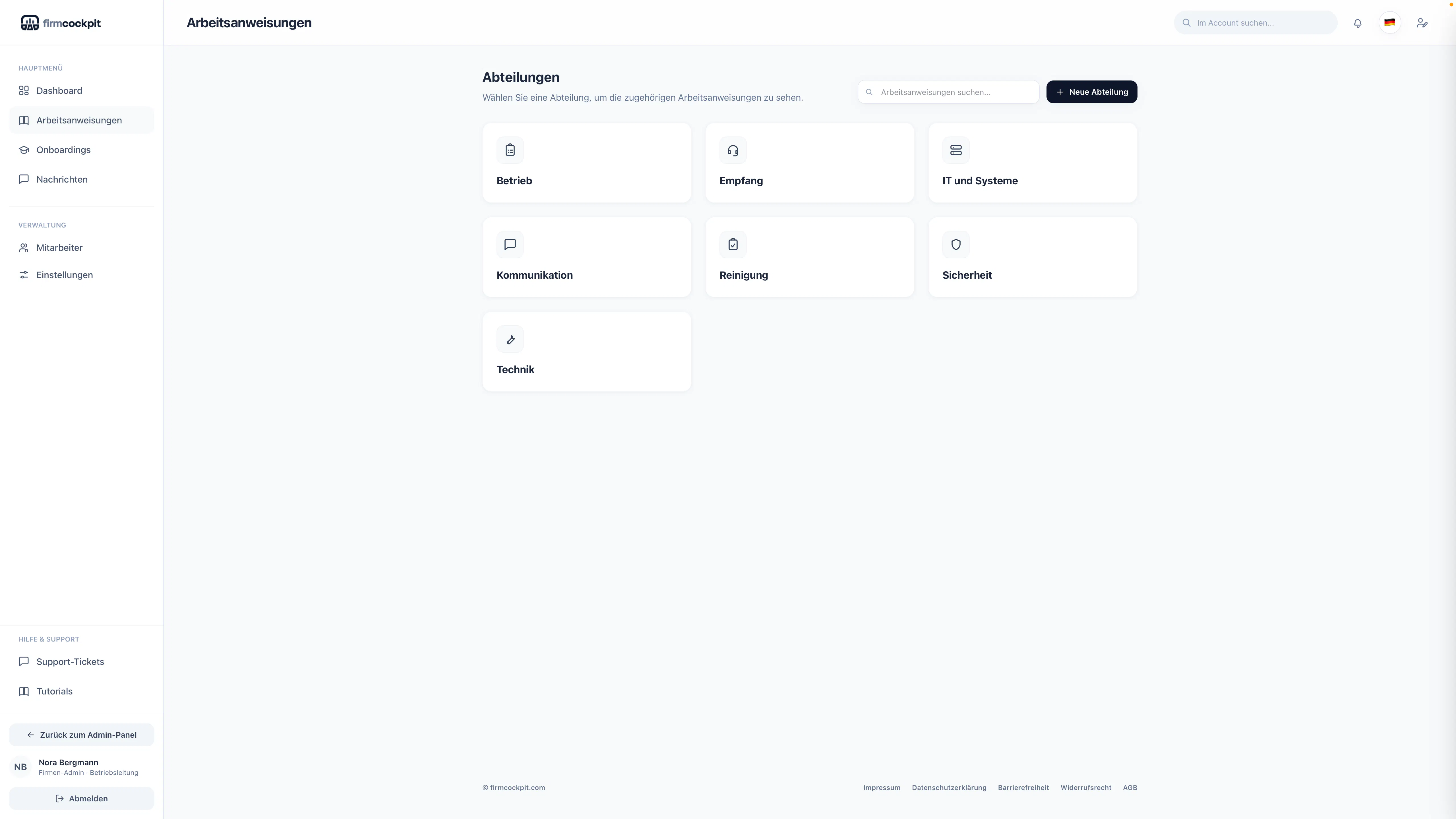This screenshot has height=819, width=1456.
Task: Open the Sicherheit department card
Action: [x=1033, y=257]
